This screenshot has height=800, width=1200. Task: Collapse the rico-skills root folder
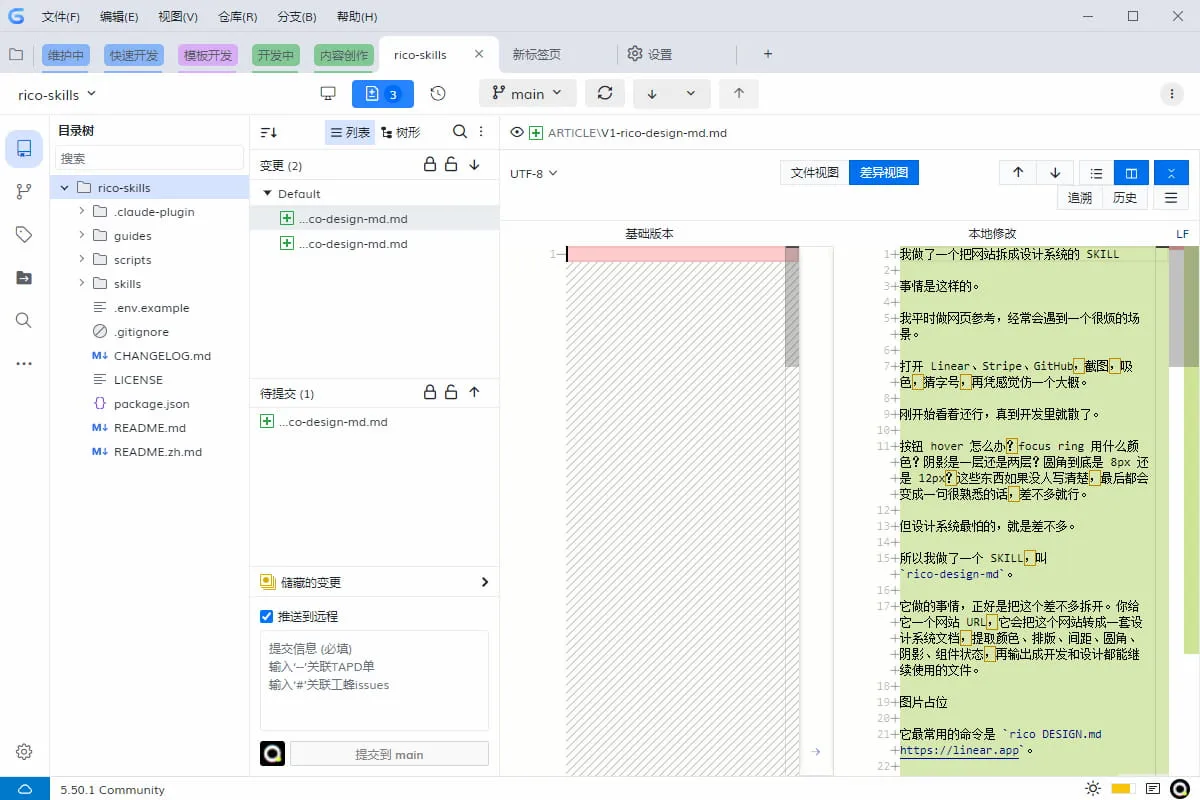pyautogui.click(x=65, y=187)
